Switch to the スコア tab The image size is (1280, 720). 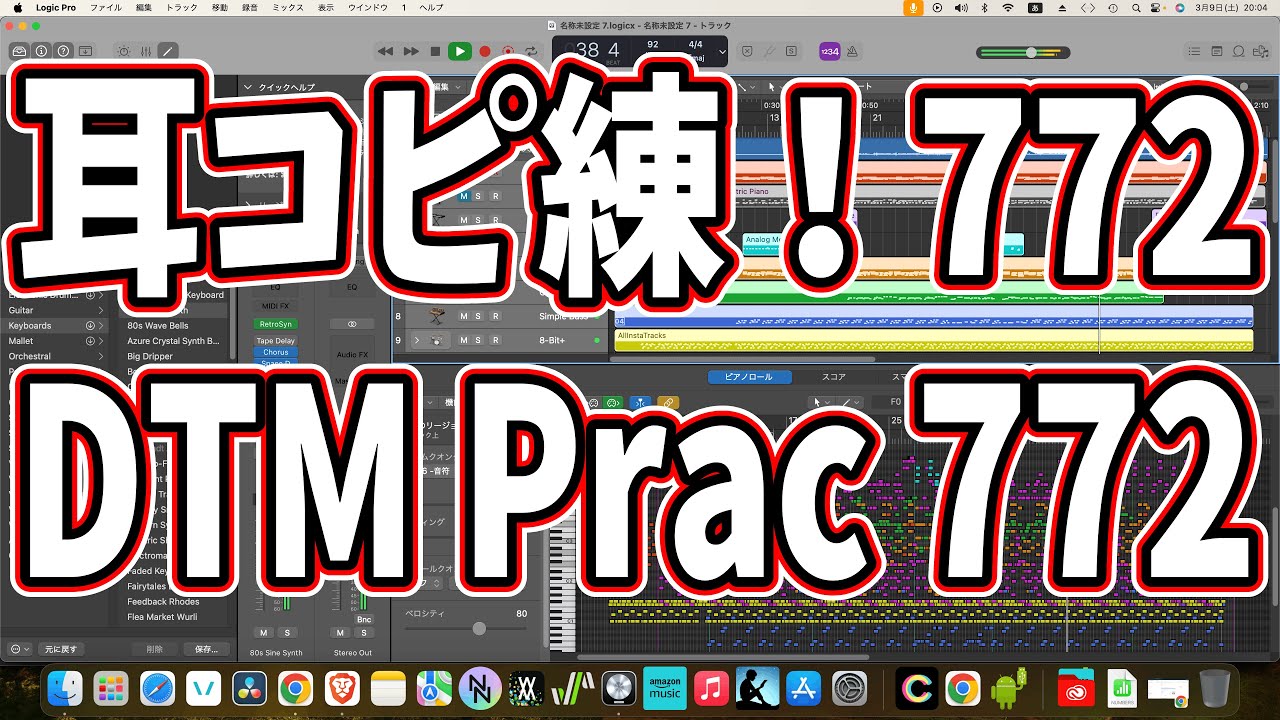click(833, 377)
